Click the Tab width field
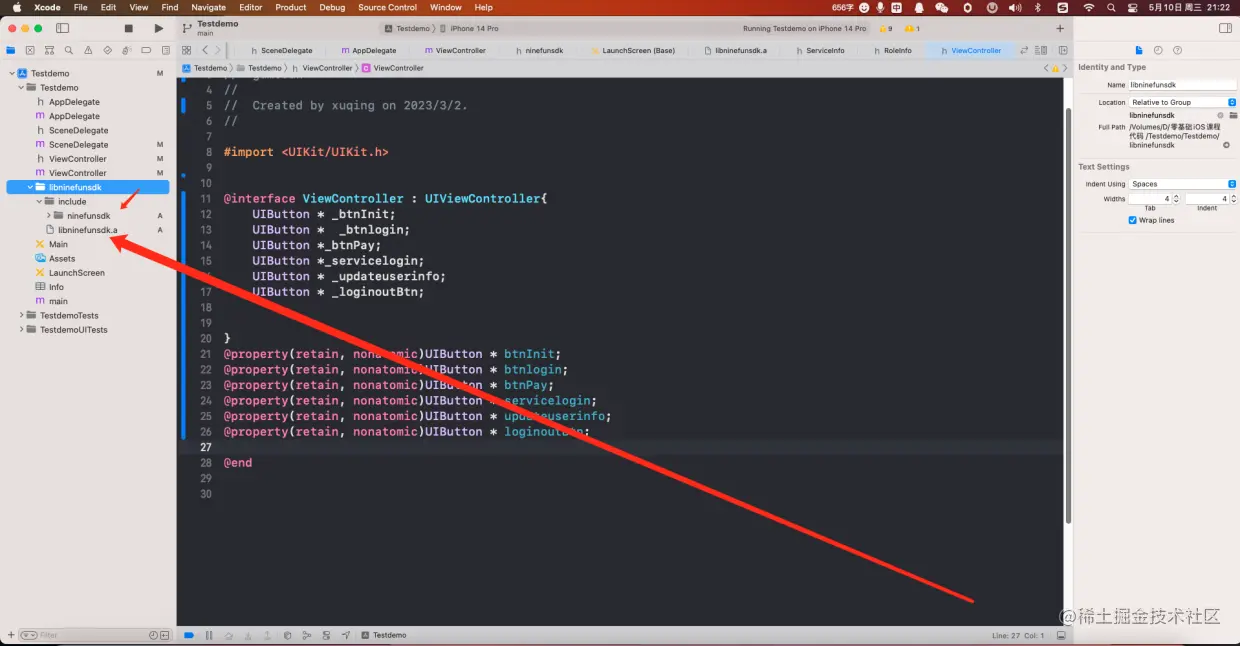 click(x=1149, y=199)
